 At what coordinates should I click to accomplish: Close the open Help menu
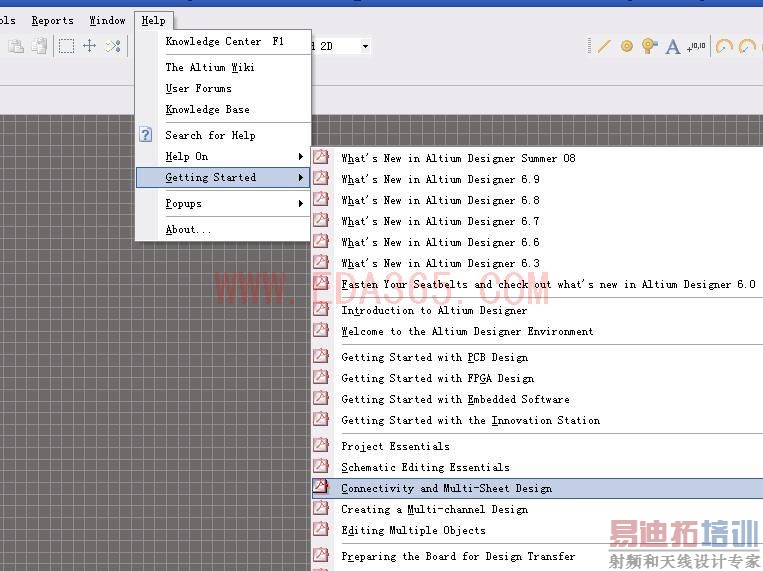tap(153, 20)
